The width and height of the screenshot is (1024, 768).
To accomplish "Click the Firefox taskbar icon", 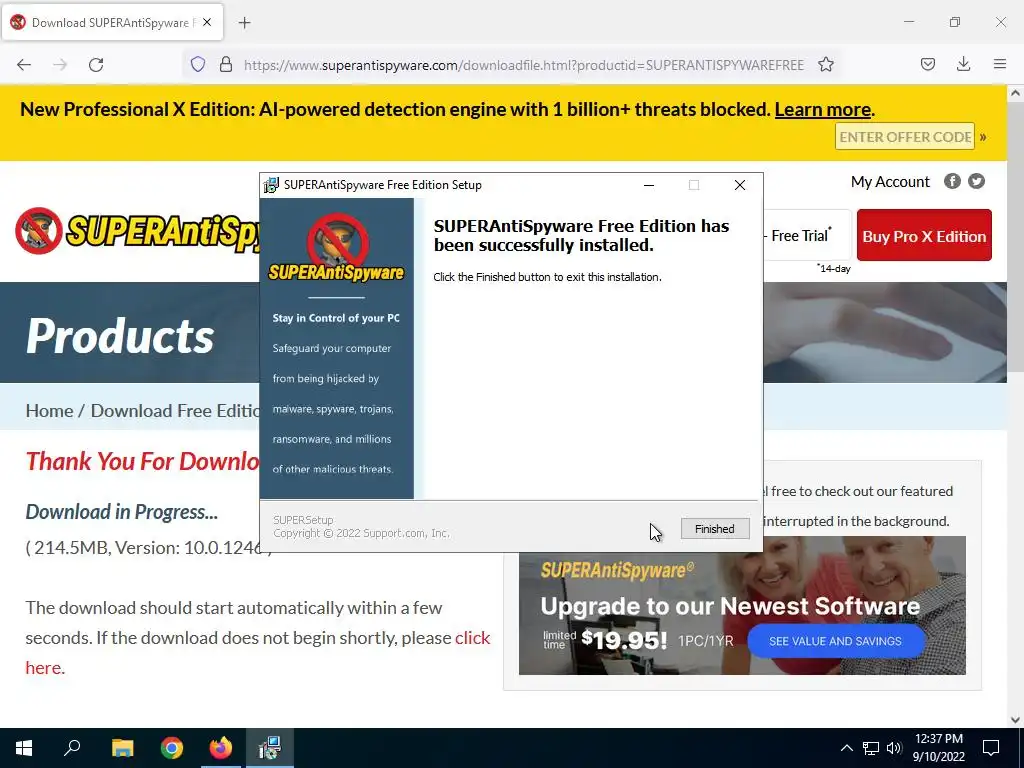I will [x=221, y=748].
